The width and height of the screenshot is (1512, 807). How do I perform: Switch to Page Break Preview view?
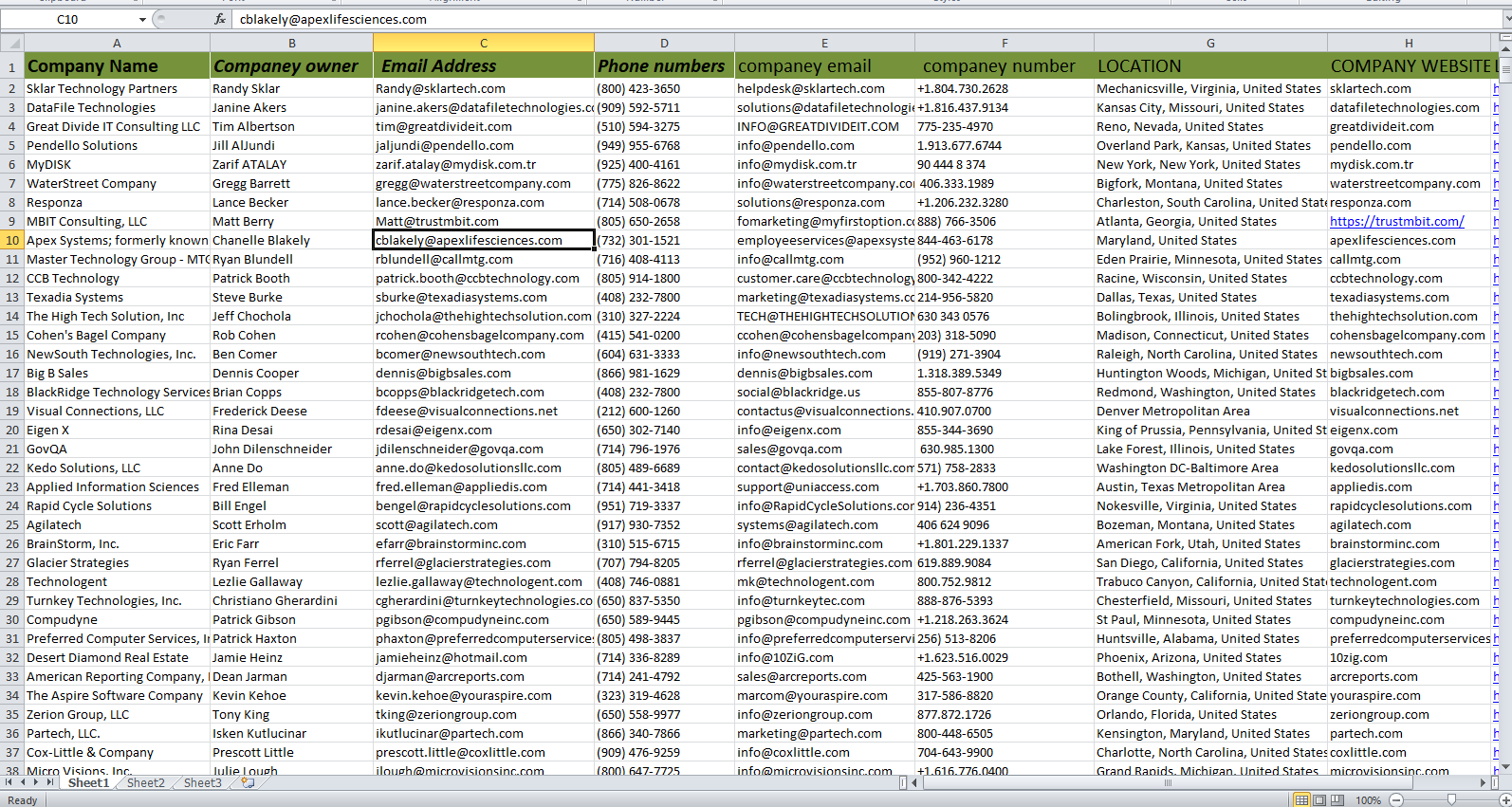pyautogui.click(x=1336, y=800)
